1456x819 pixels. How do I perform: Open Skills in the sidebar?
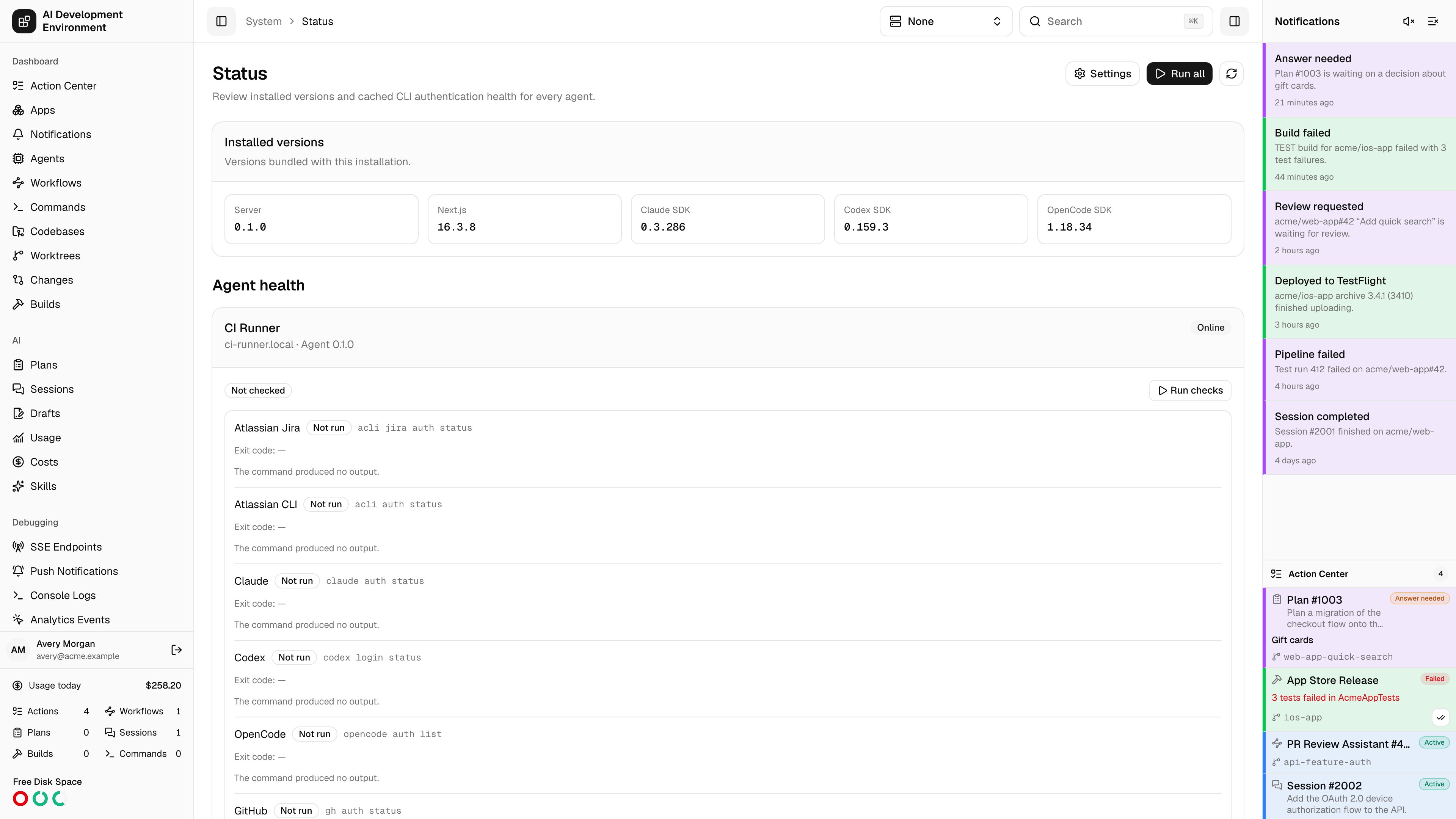click(x=97, y=486)
